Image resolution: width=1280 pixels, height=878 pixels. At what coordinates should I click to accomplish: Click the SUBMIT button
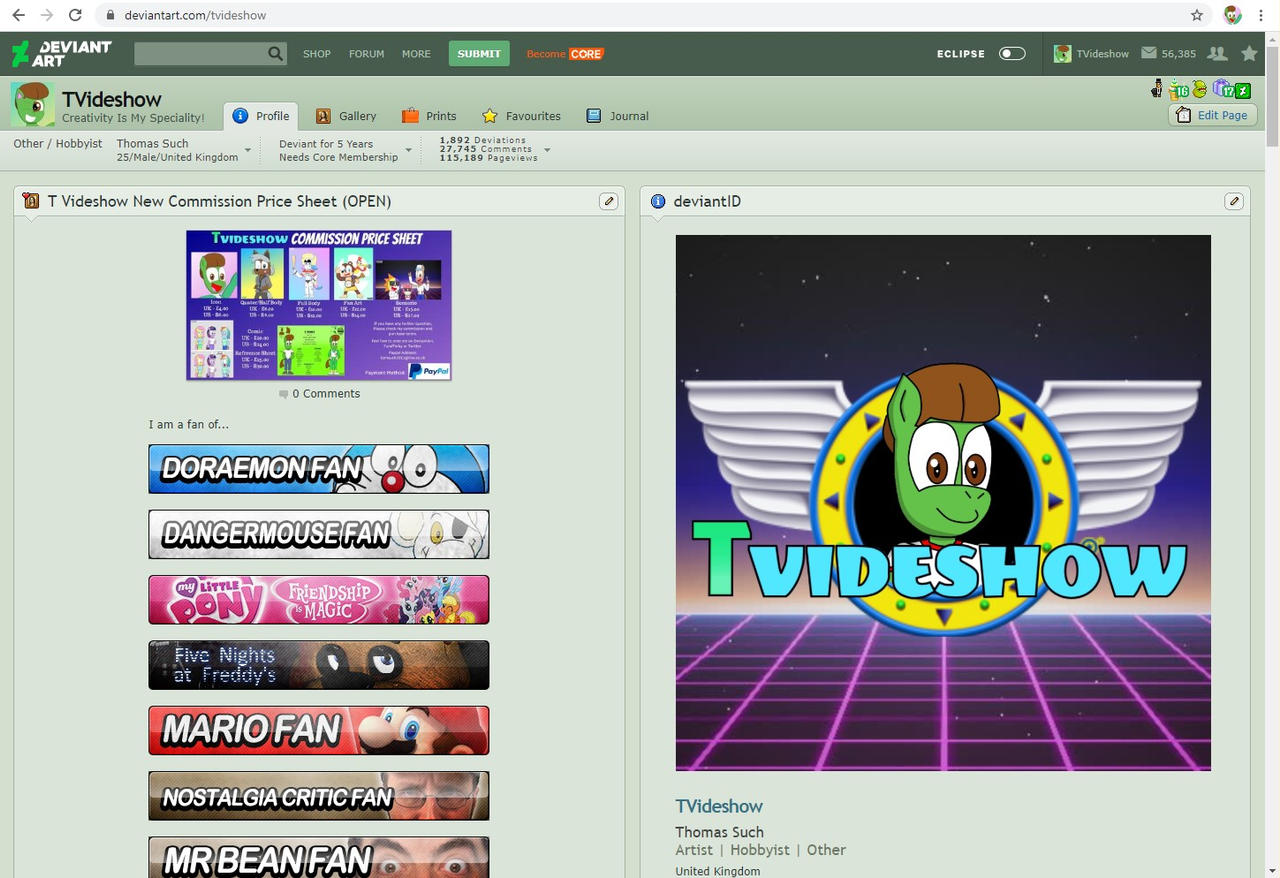coord(479,53)
